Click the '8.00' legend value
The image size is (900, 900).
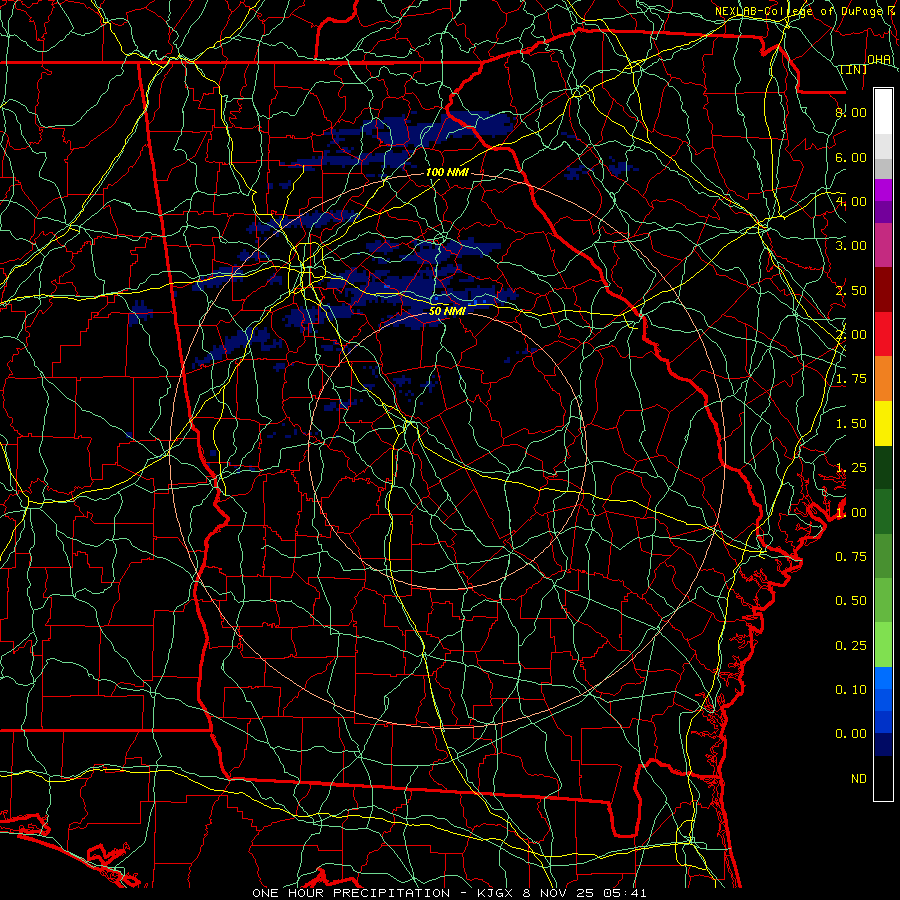coord(851,112)
